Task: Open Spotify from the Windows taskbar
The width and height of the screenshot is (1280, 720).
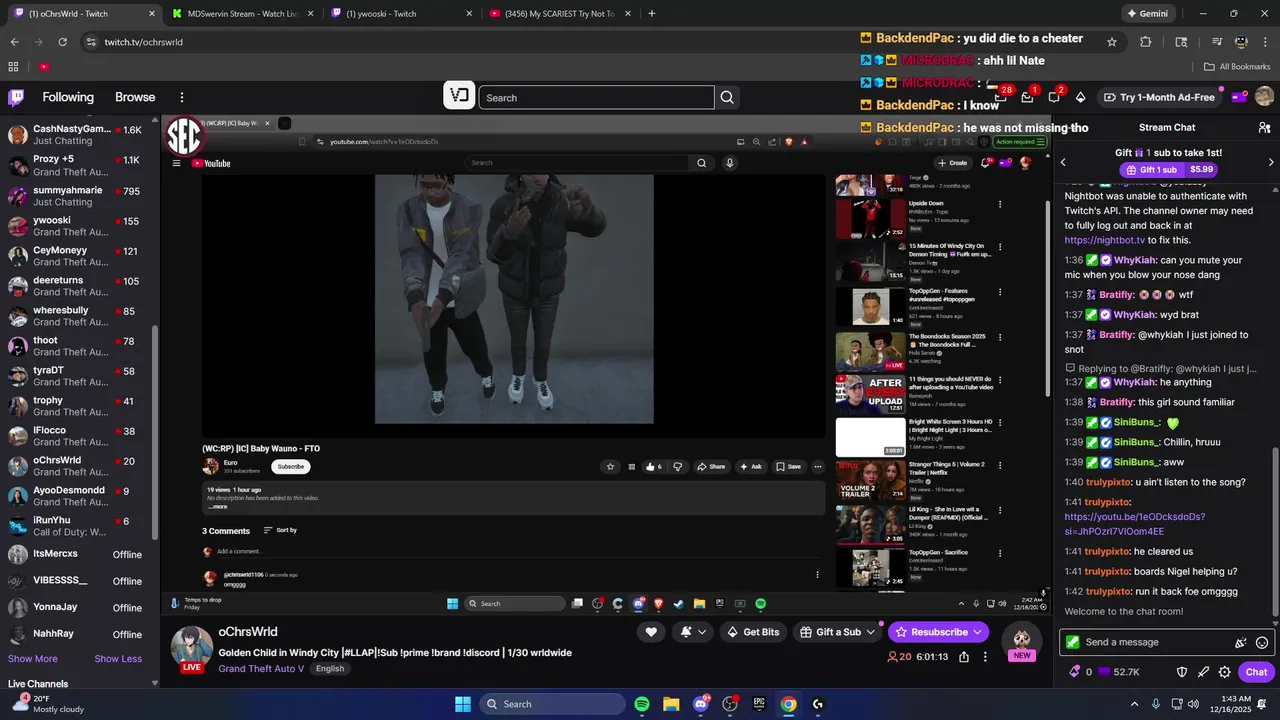Action: click(x=642, y=704)
